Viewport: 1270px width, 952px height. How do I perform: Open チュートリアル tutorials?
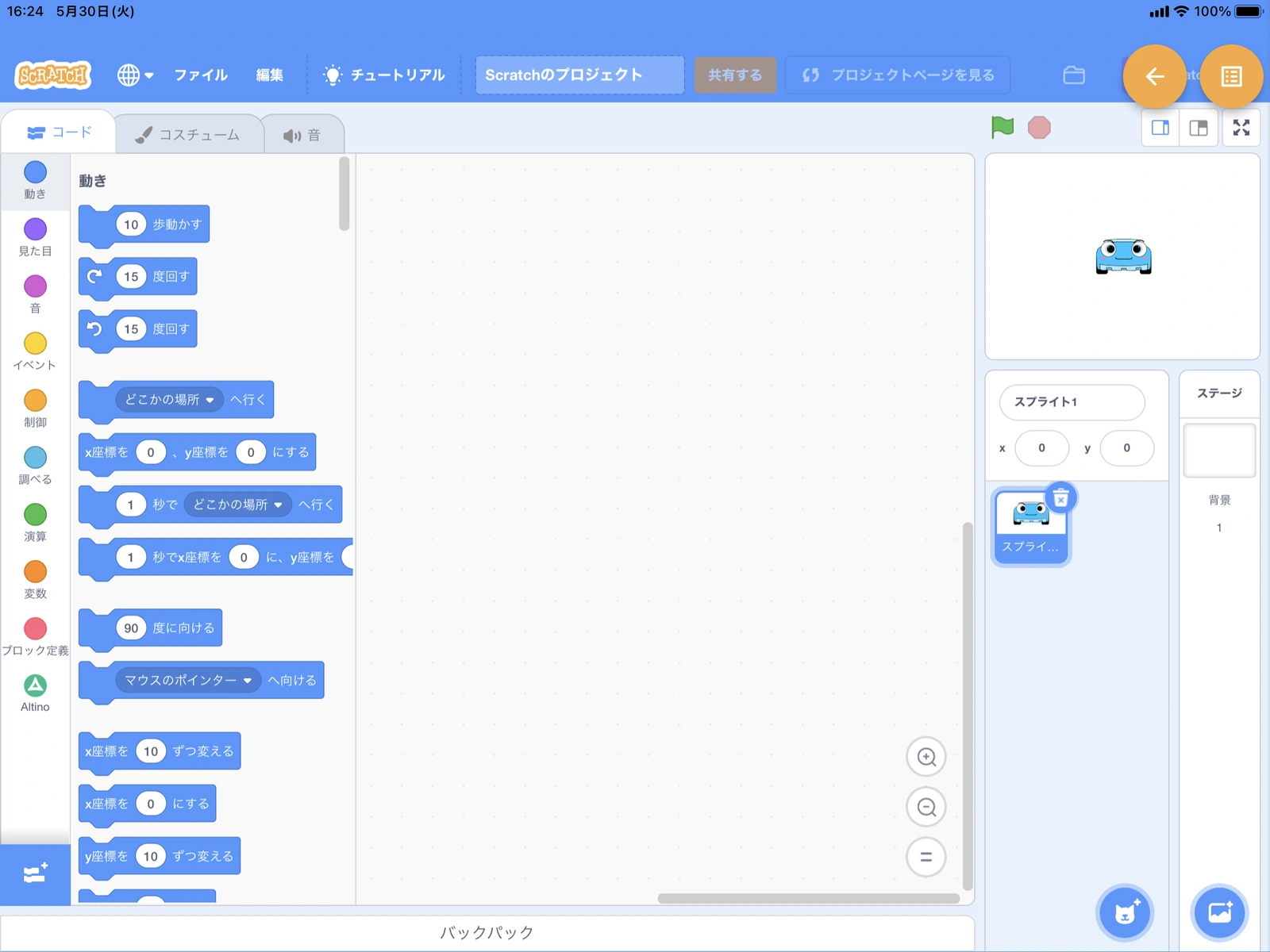[x=384, y=75]
